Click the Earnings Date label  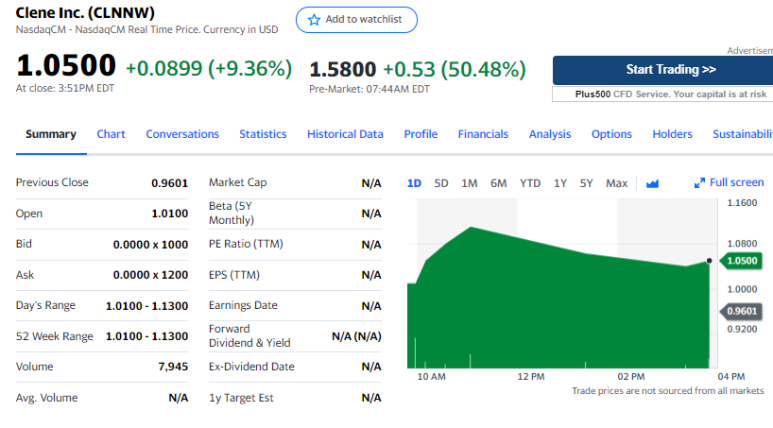click(243, 305)
